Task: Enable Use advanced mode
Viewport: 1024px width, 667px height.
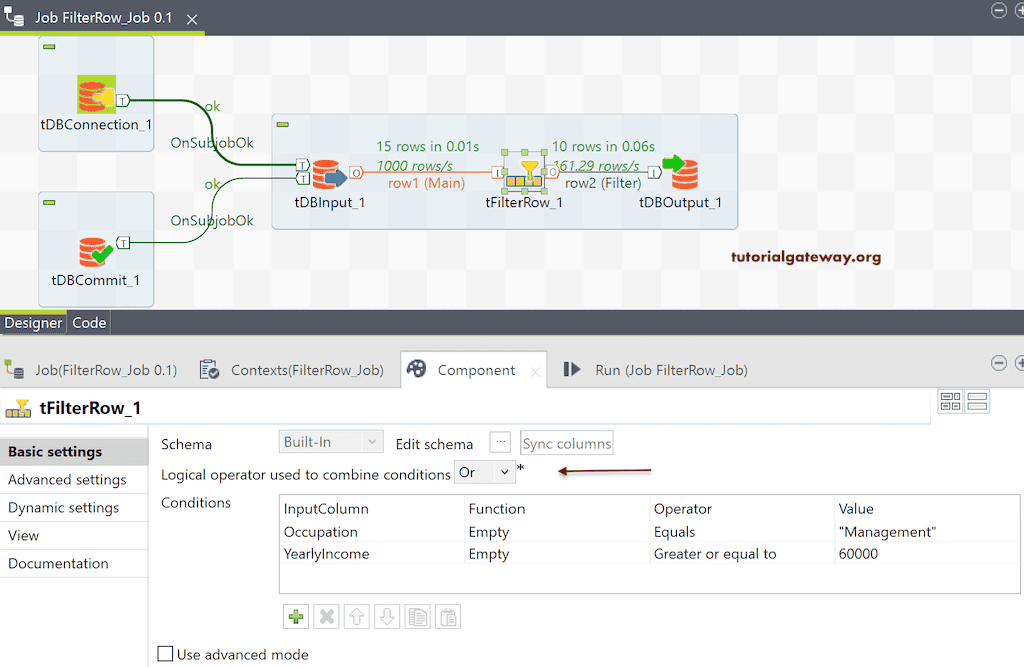Action: (x=165, y=653)
